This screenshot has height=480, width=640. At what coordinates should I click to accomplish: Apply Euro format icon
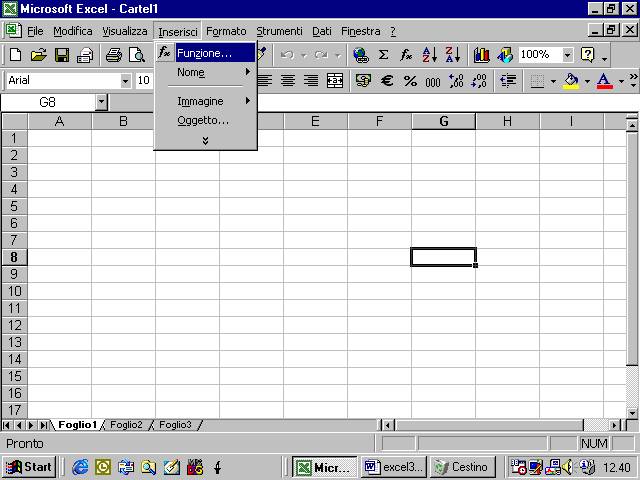pyautogui.click(x=387, y=80)
